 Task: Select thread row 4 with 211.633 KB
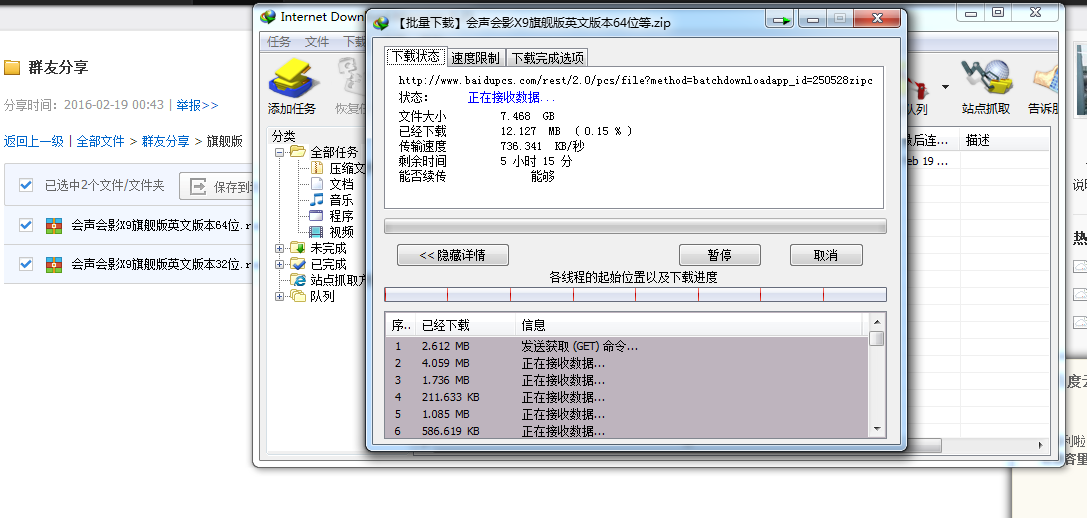tap(627, 397)
